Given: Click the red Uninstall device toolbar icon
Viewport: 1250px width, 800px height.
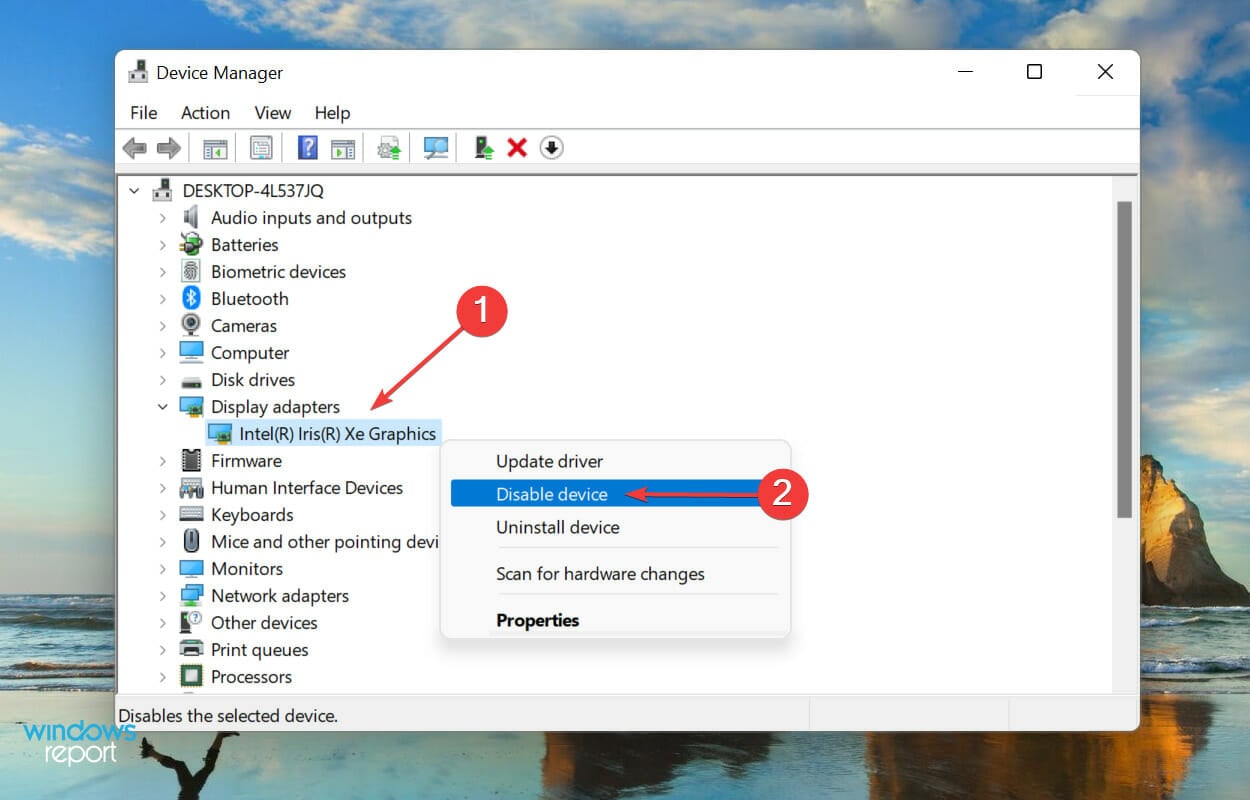Looking at the screenshot, I should pos(517,147).
